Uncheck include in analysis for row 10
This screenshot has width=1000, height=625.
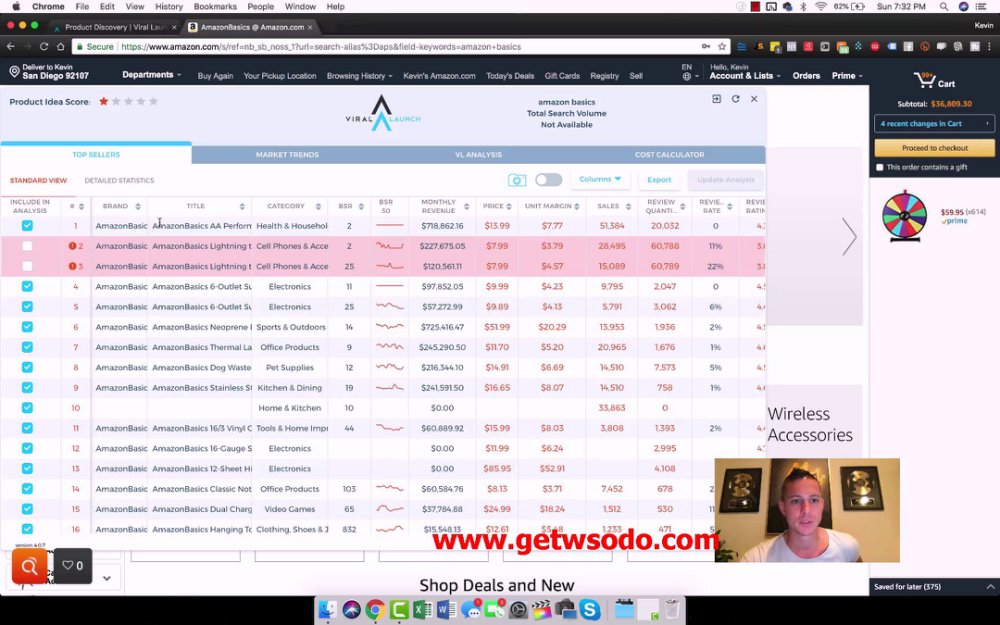tap(27, 408)
